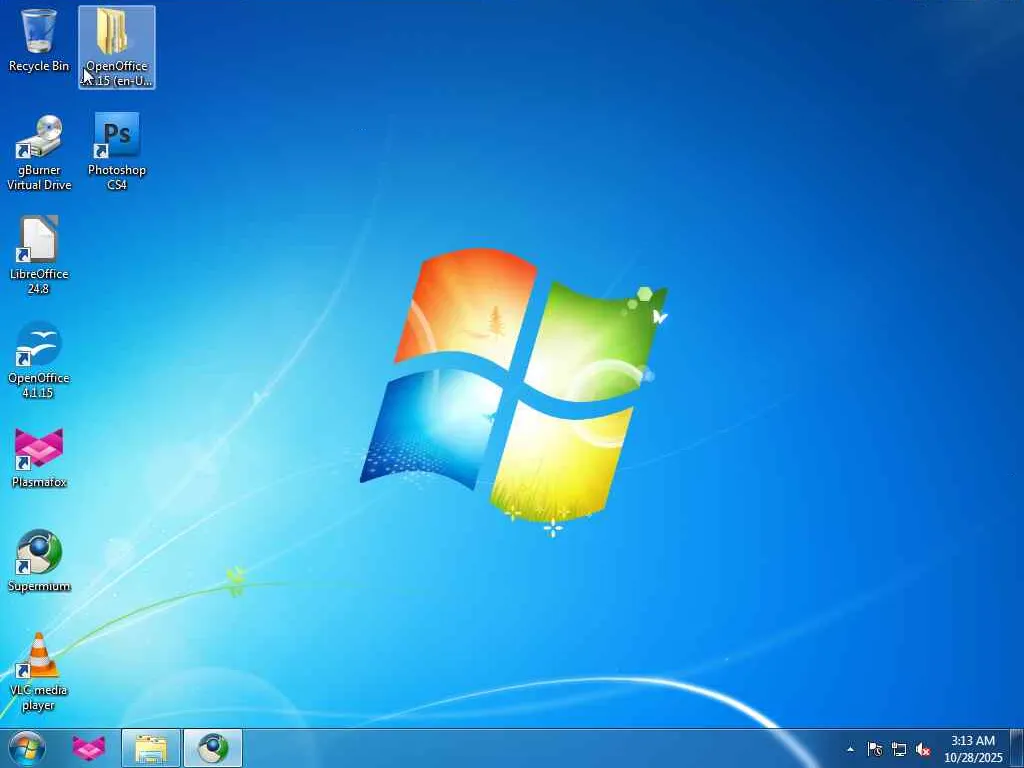Viewport: 1024px width, 768px height.
Task: Show hidden system tray icons
Action: click(850, 749)
